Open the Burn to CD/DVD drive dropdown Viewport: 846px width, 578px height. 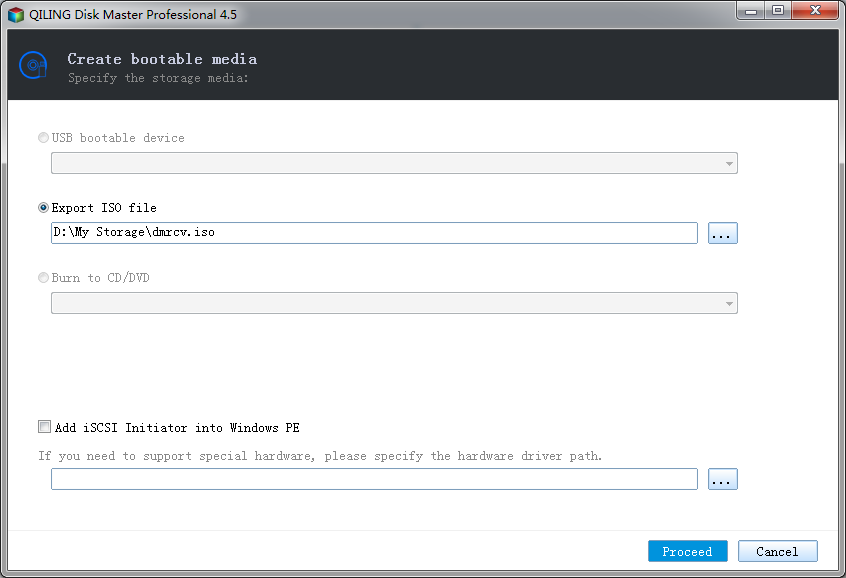click(394, 303)
